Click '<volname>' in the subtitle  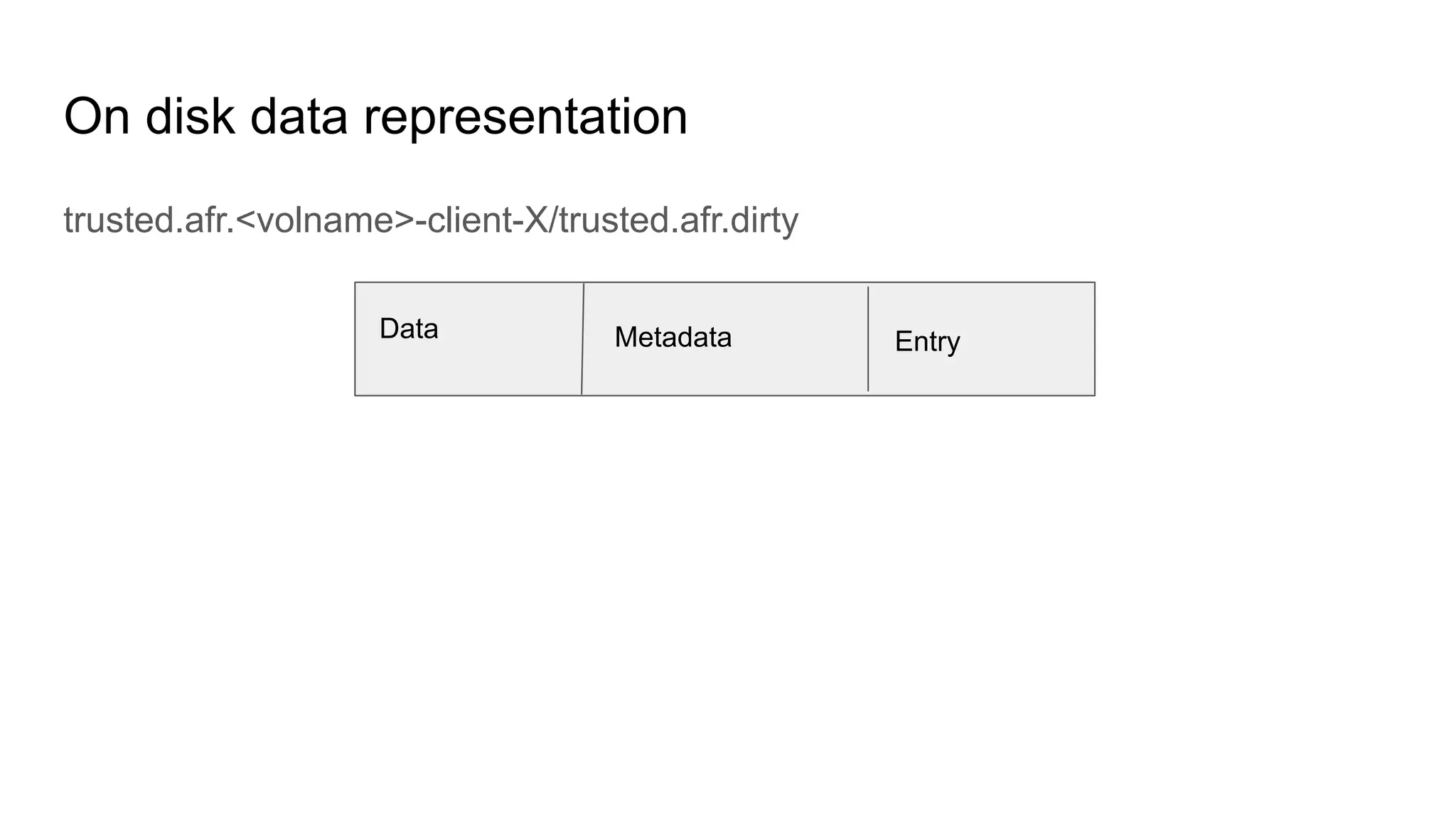[325, 220]
